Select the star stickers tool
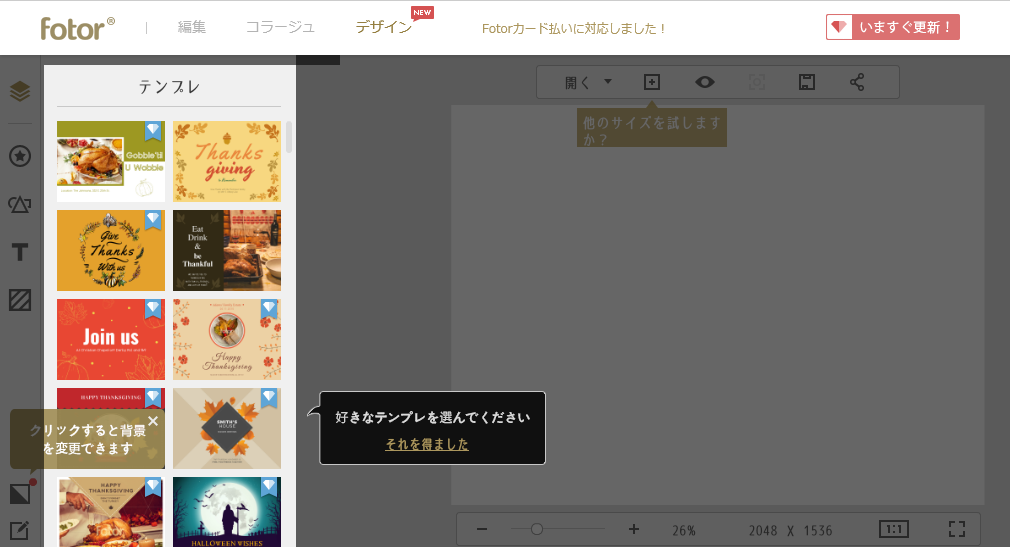This screenshot has height=547, width=1010. point(20,156)
